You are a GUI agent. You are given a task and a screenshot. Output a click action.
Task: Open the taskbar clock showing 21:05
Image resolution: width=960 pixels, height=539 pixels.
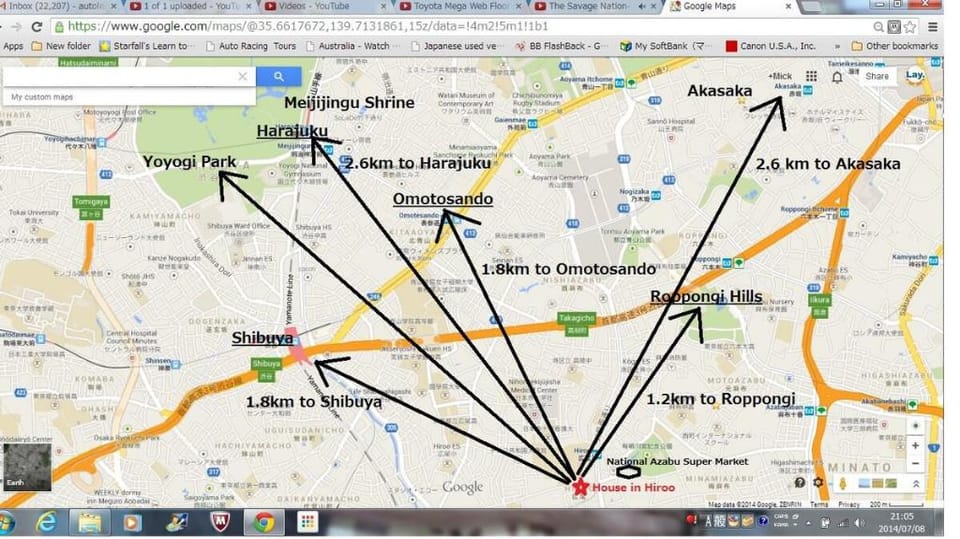coord(901,522)
